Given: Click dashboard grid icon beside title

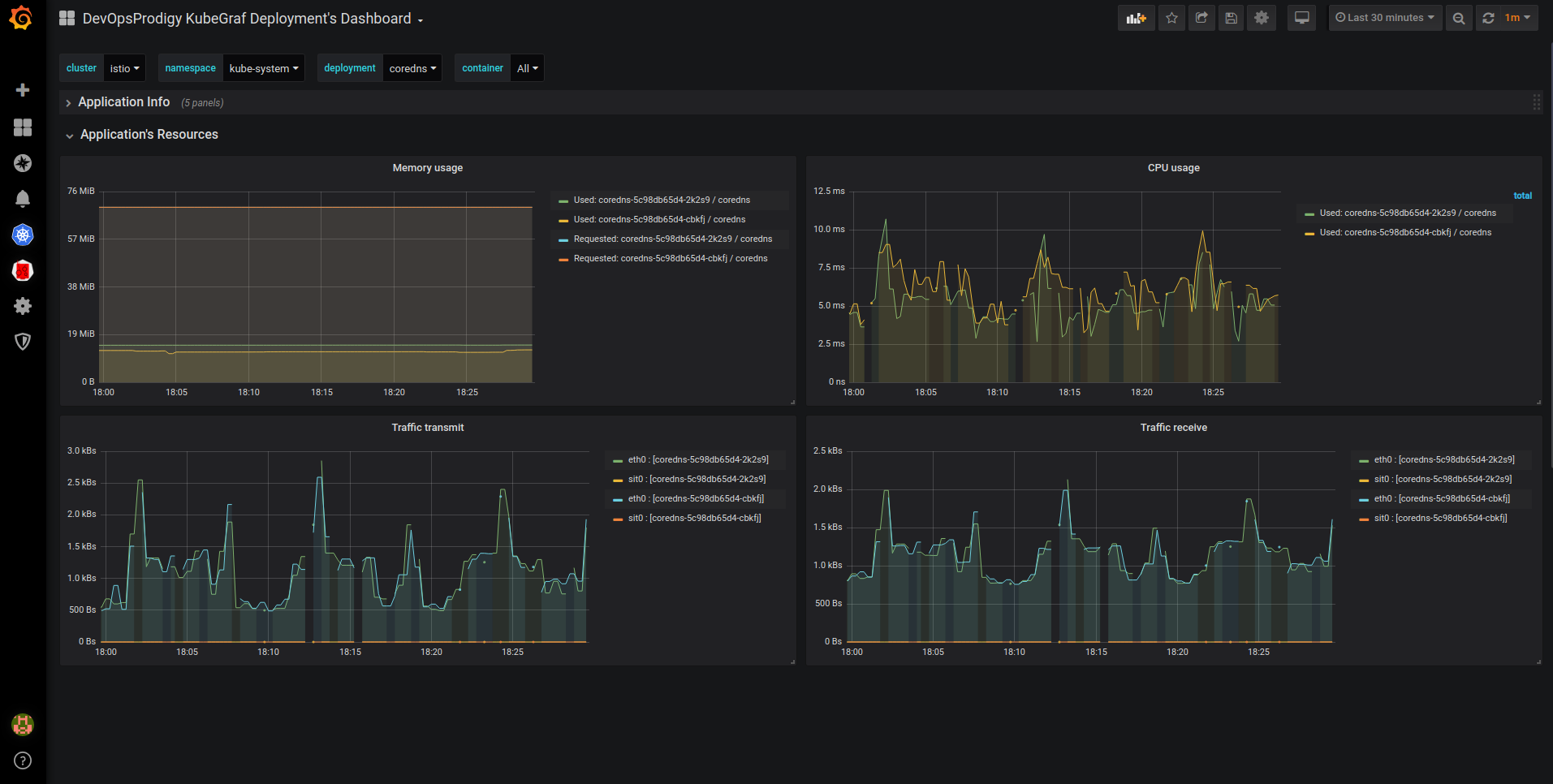Looking at the screenshot, I should tap(67, 18).
